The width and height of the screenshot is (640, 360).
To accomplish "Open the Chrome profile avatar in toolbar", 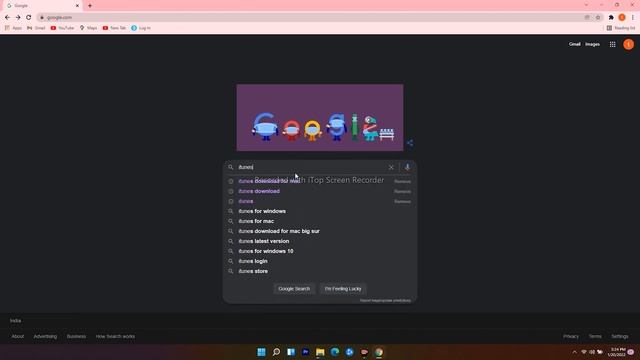I will coord(622,18).
